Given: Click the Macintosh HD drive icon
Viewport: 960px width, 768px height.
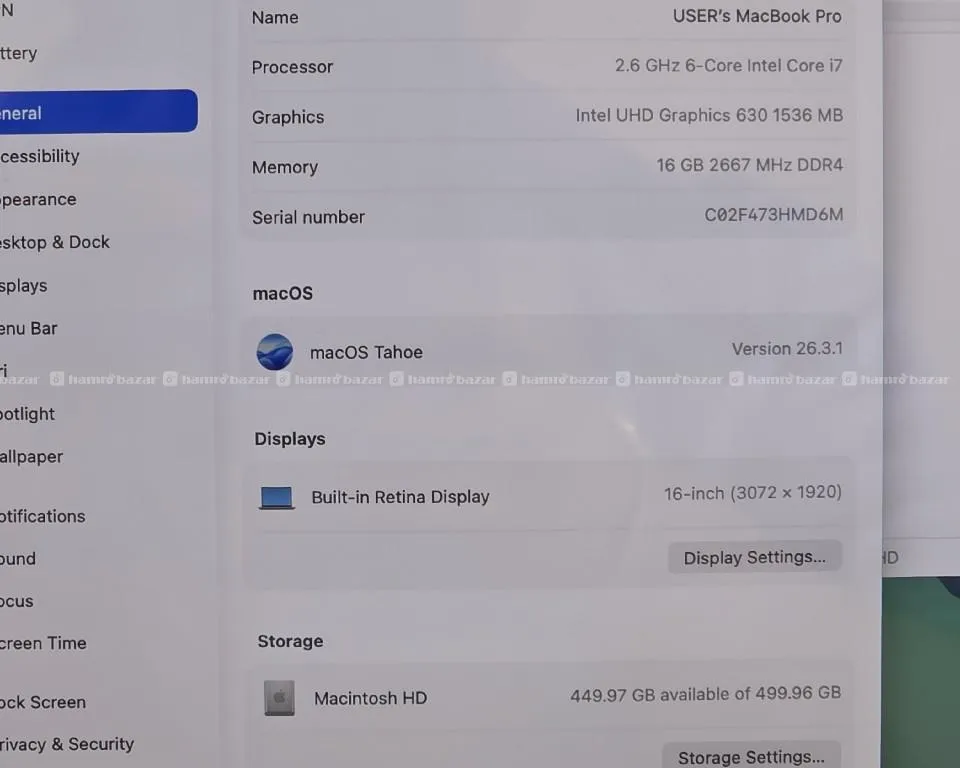Looking at the screenshot, I should click(279, 698).
